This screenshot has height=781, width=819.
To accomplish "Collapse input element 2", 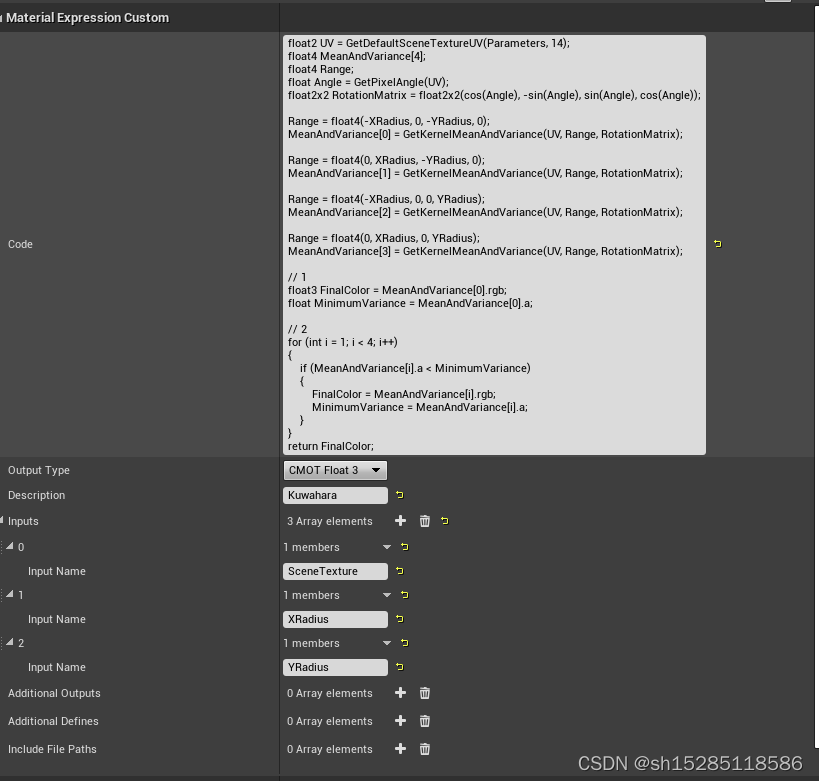I will pos(10,642).
